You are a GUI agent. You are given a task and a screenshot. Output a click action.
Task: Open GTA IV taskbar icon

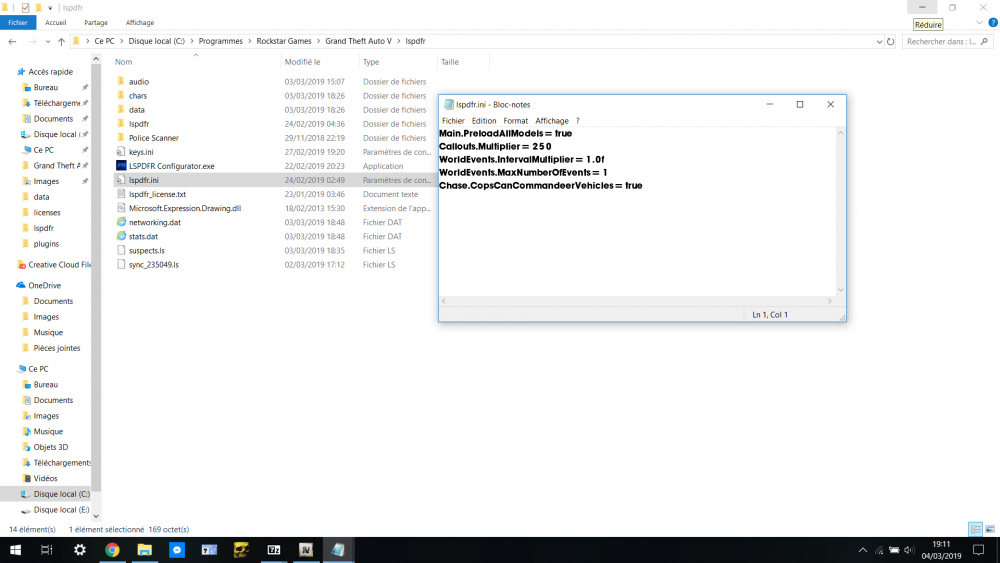(x=305, y=550)
